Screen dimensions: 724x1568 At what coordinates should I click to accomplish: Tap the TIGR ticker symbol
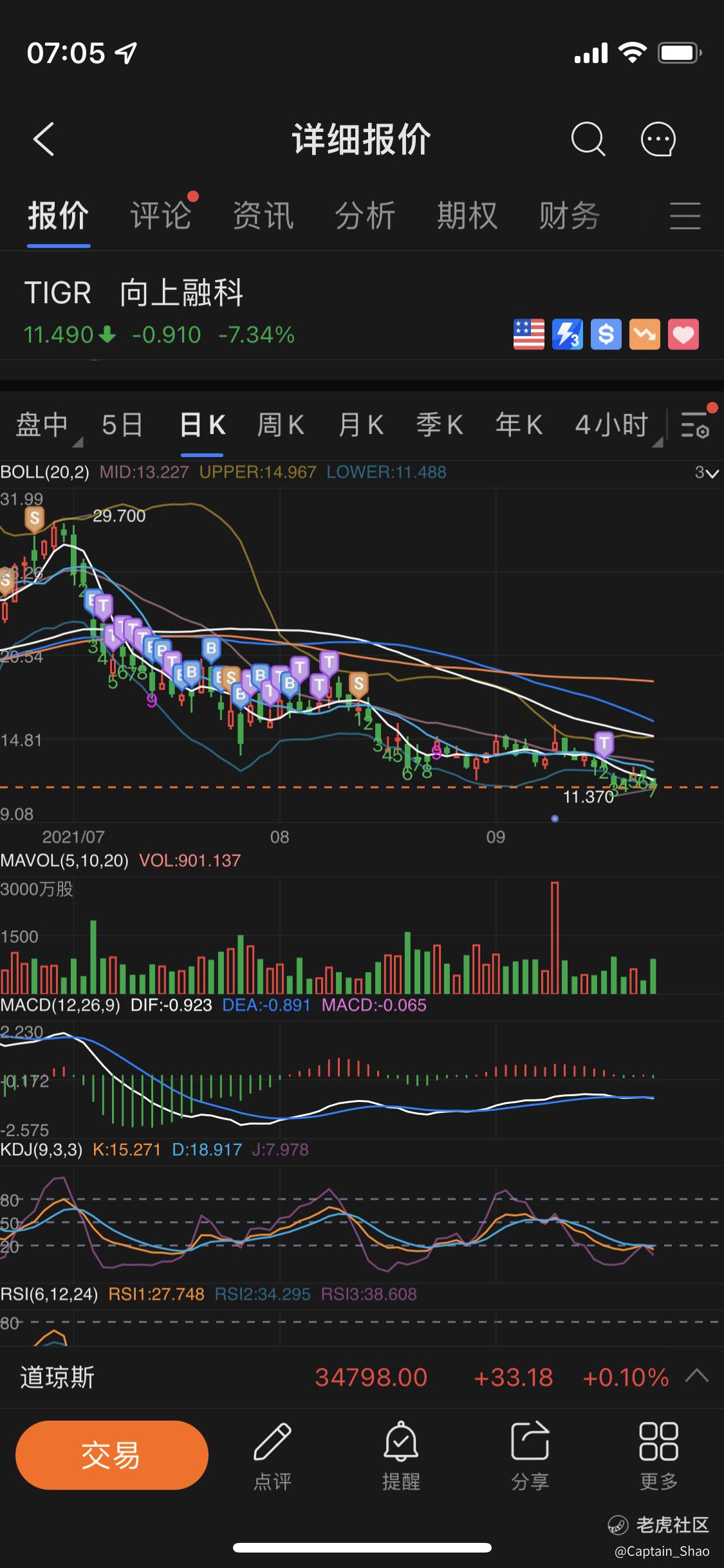tap(58, 294)
